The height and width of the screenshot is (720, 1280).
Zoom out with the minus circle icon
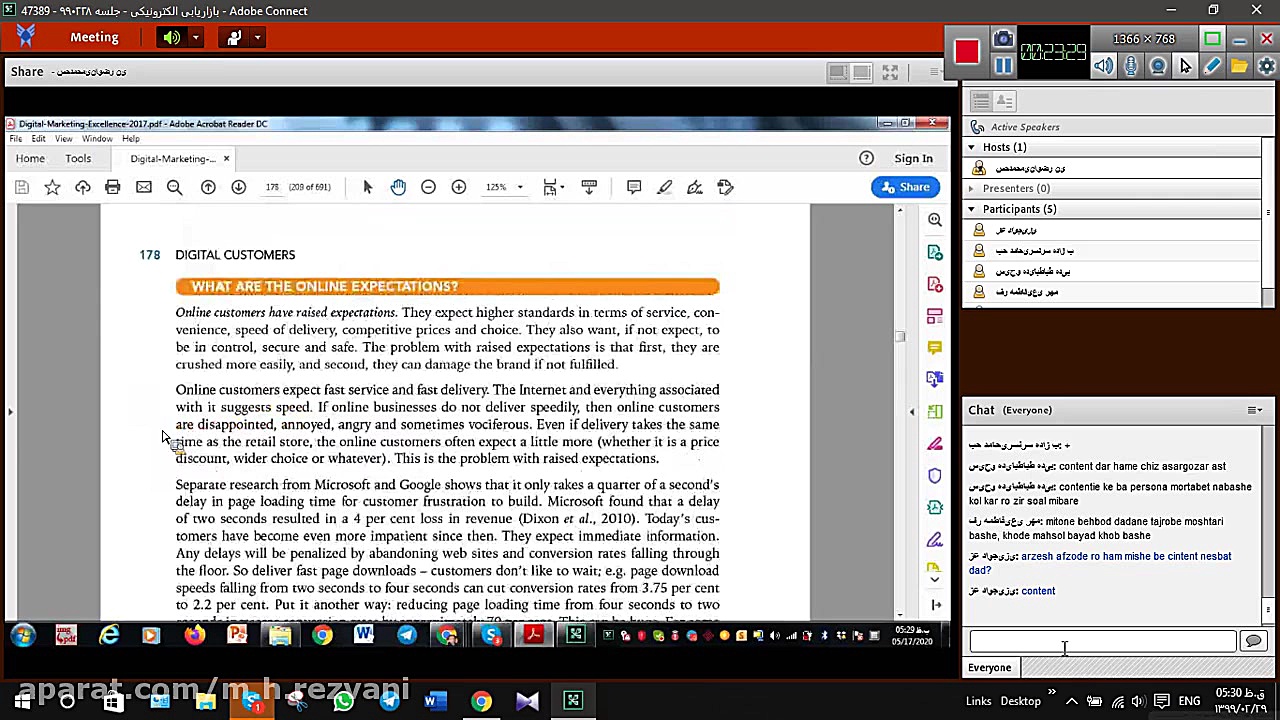(428, 187)
